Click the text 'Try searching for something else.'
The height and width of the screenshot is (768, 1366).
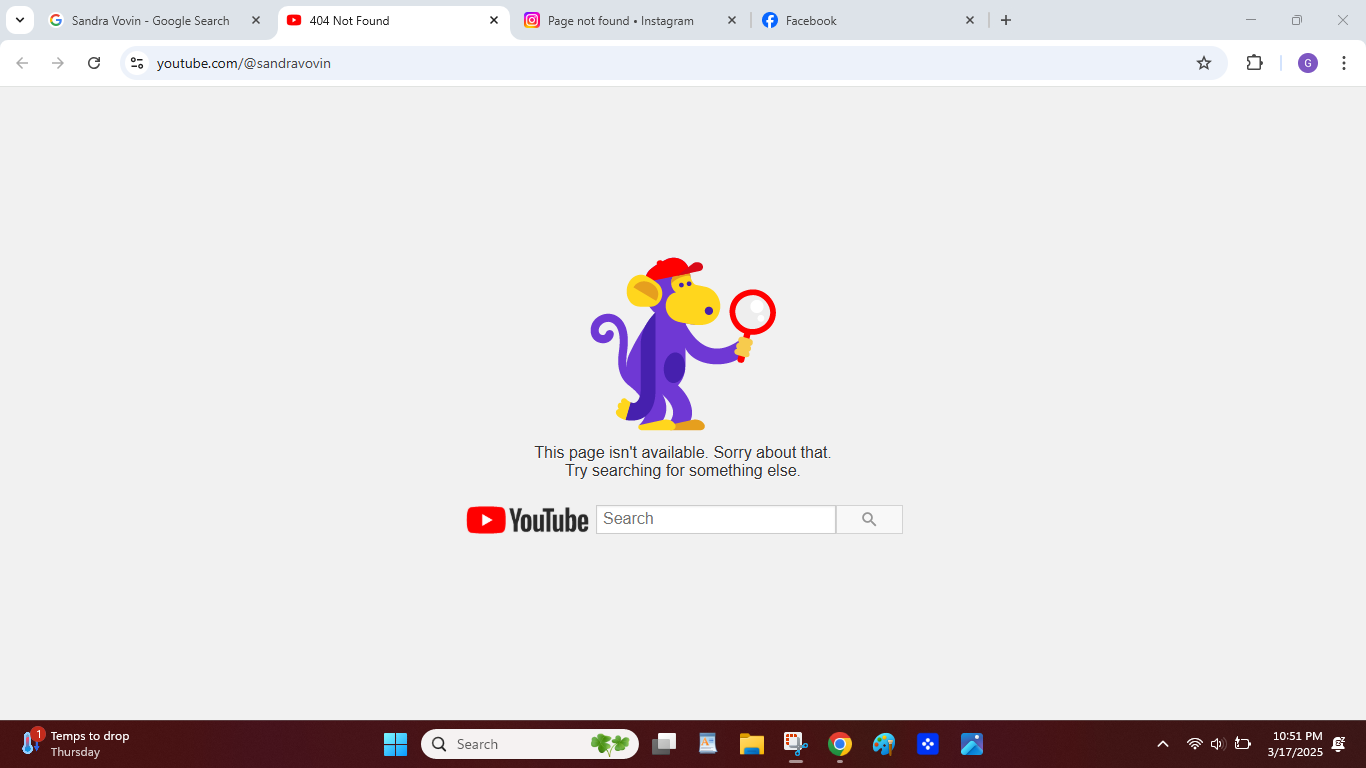683,470
